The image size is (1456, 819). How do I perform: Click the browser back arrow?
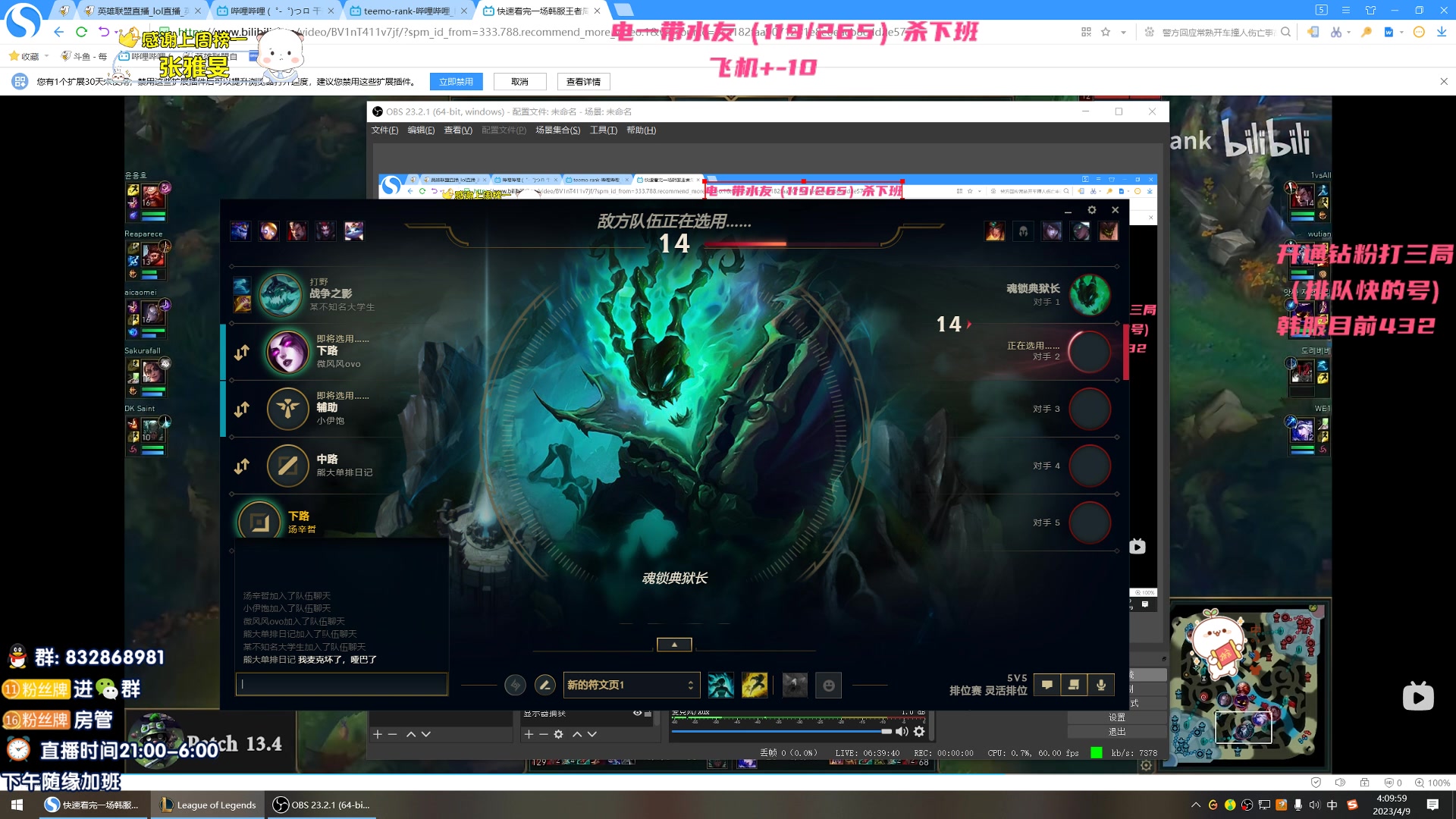59,32
